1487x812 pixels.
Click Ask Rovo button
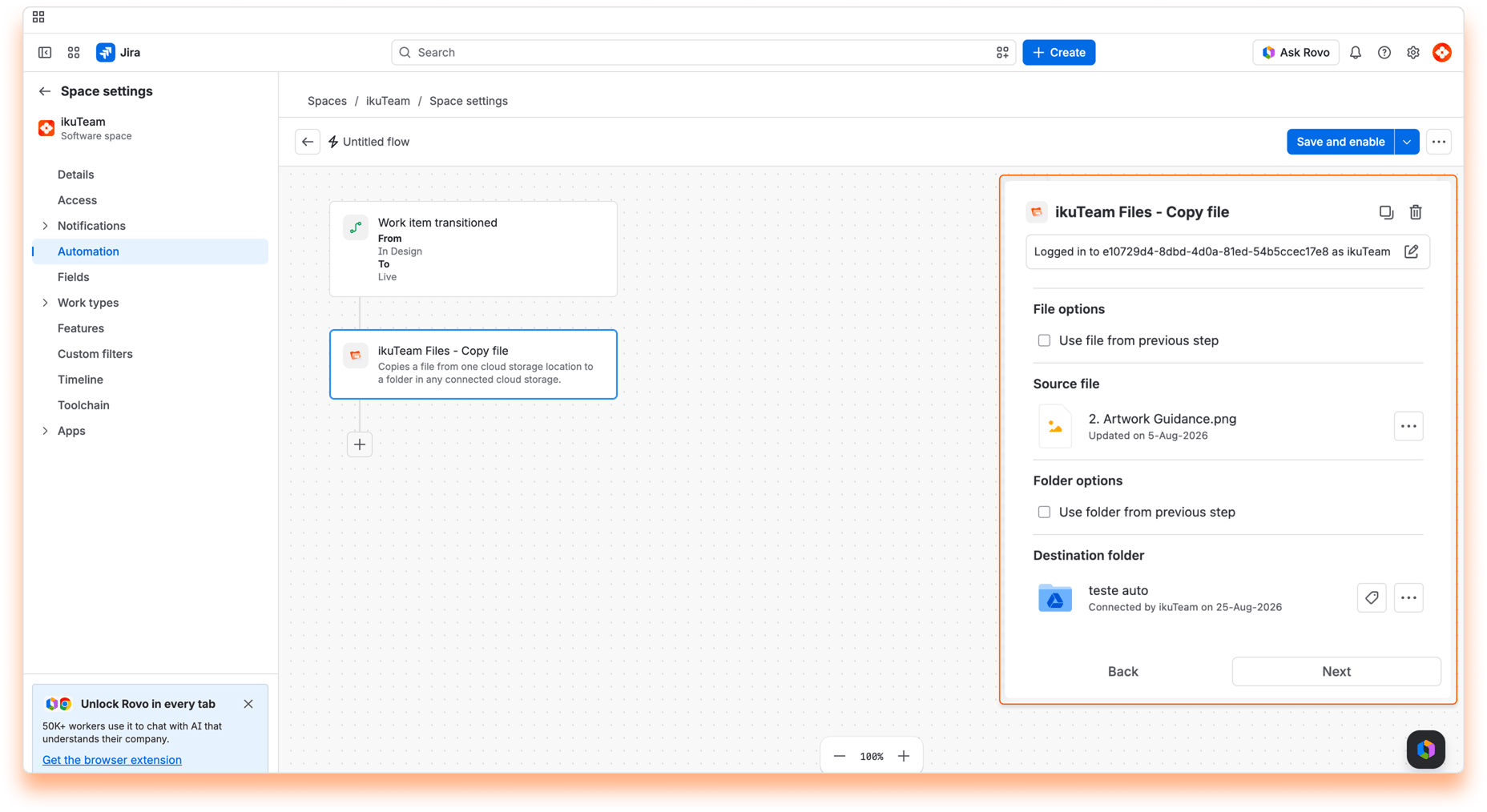(1296, 52)
